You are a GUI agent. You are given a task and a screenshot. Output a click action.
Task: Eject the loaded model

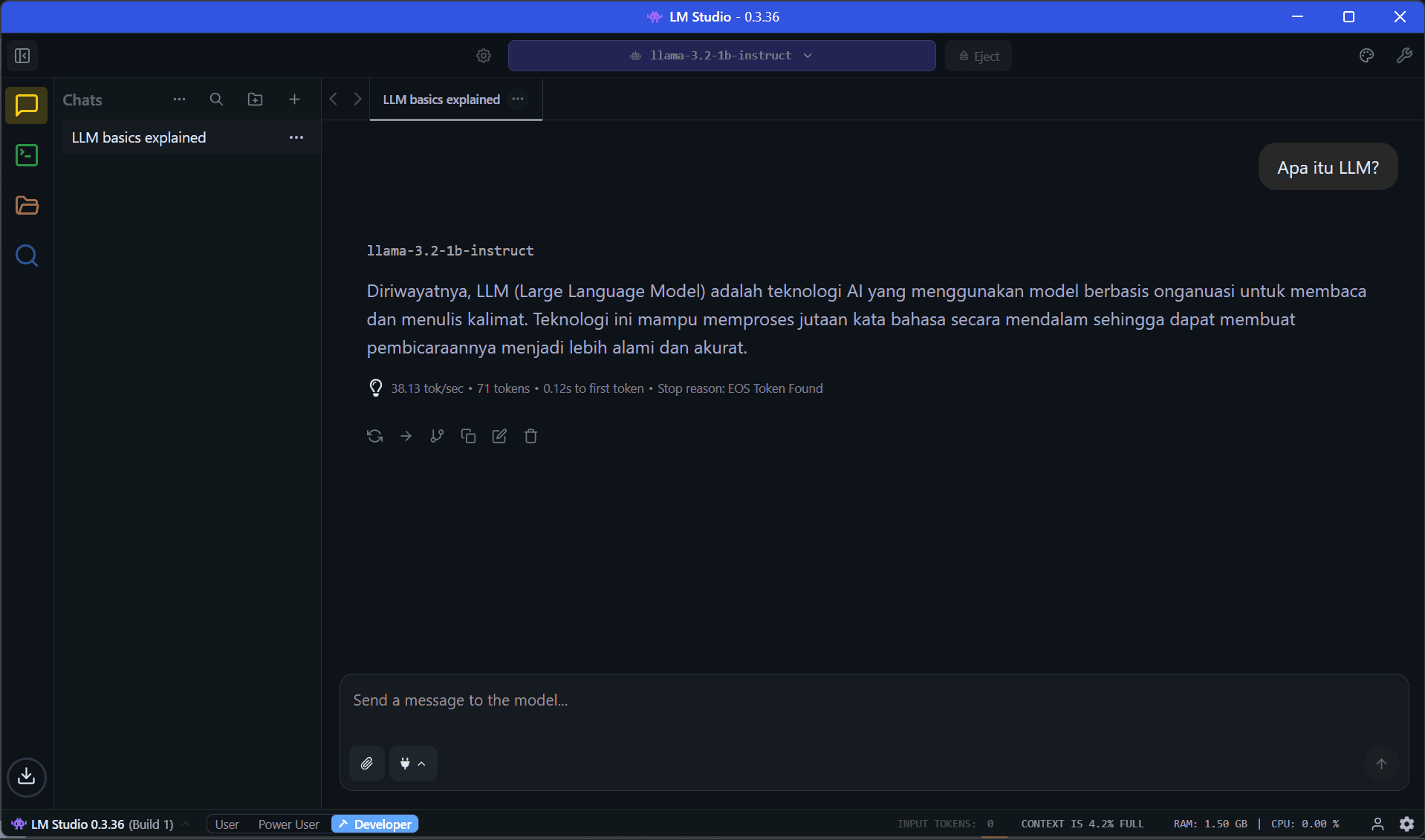(978, 56)
